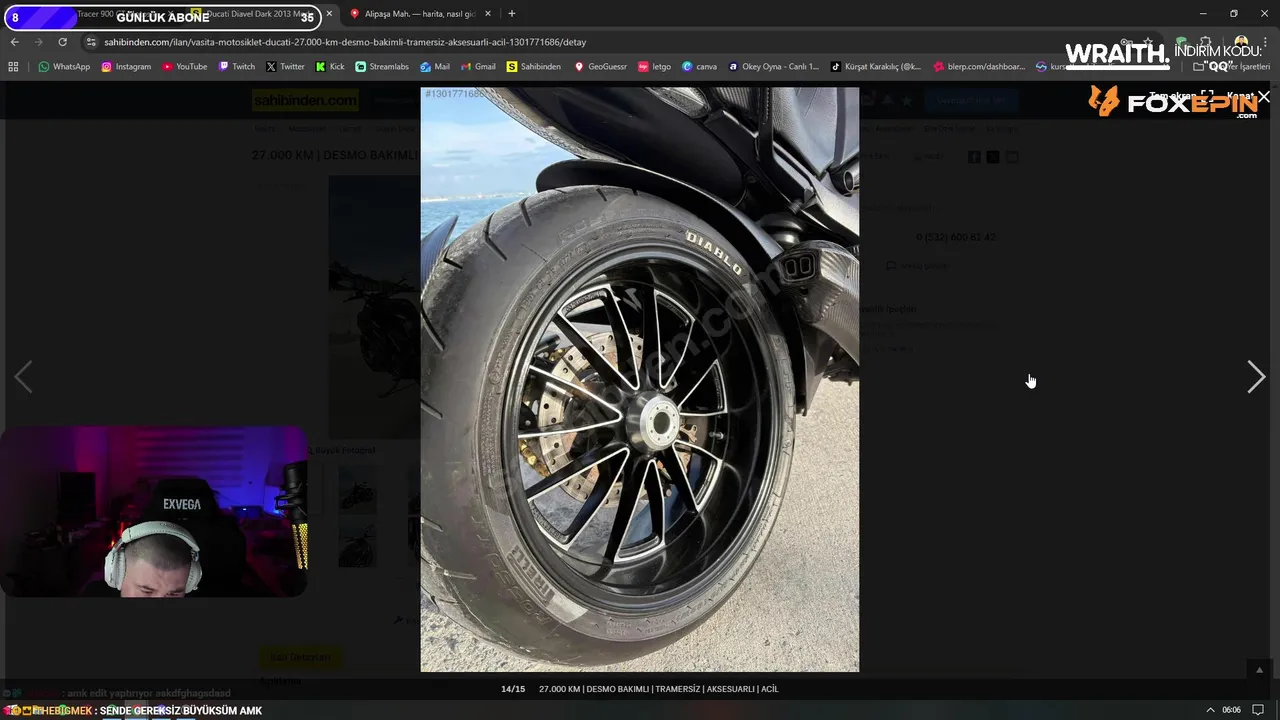The image size is (1280, 720).
Task: Expand the system tray hidden icons chevron
Action: 1210,710
